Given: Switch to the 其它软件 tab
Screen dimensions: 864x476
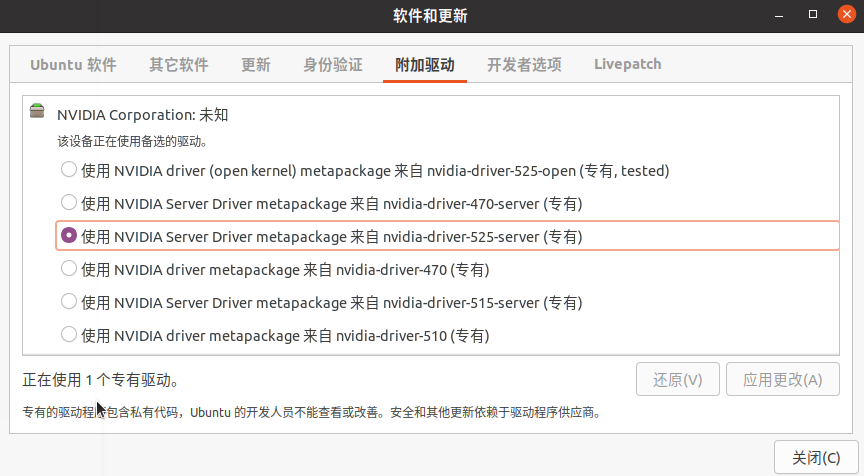Looking at the screenshot, I should point(179,64).
